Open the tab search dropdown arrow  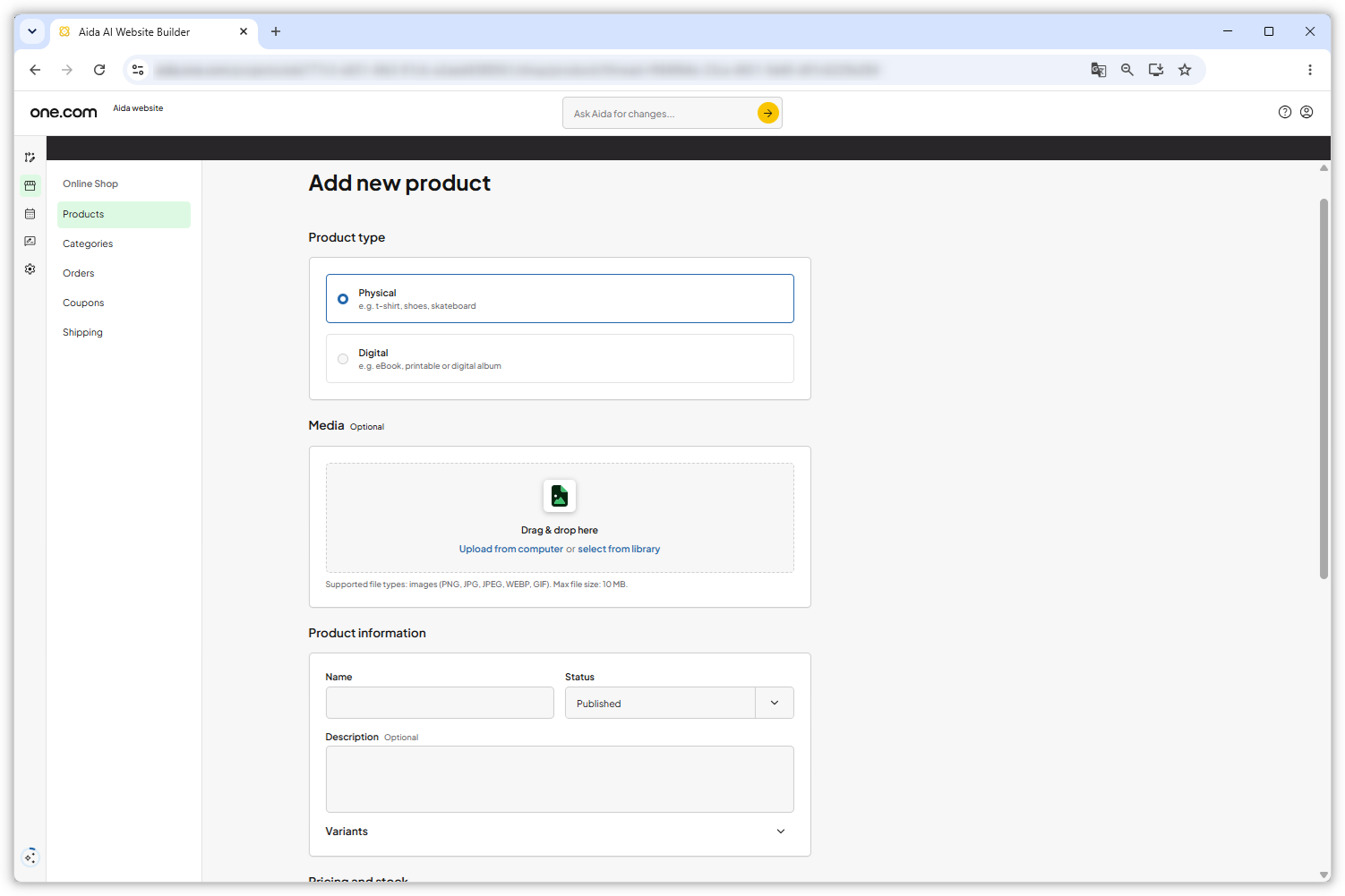pyautogui.click(x=32, y=31)
